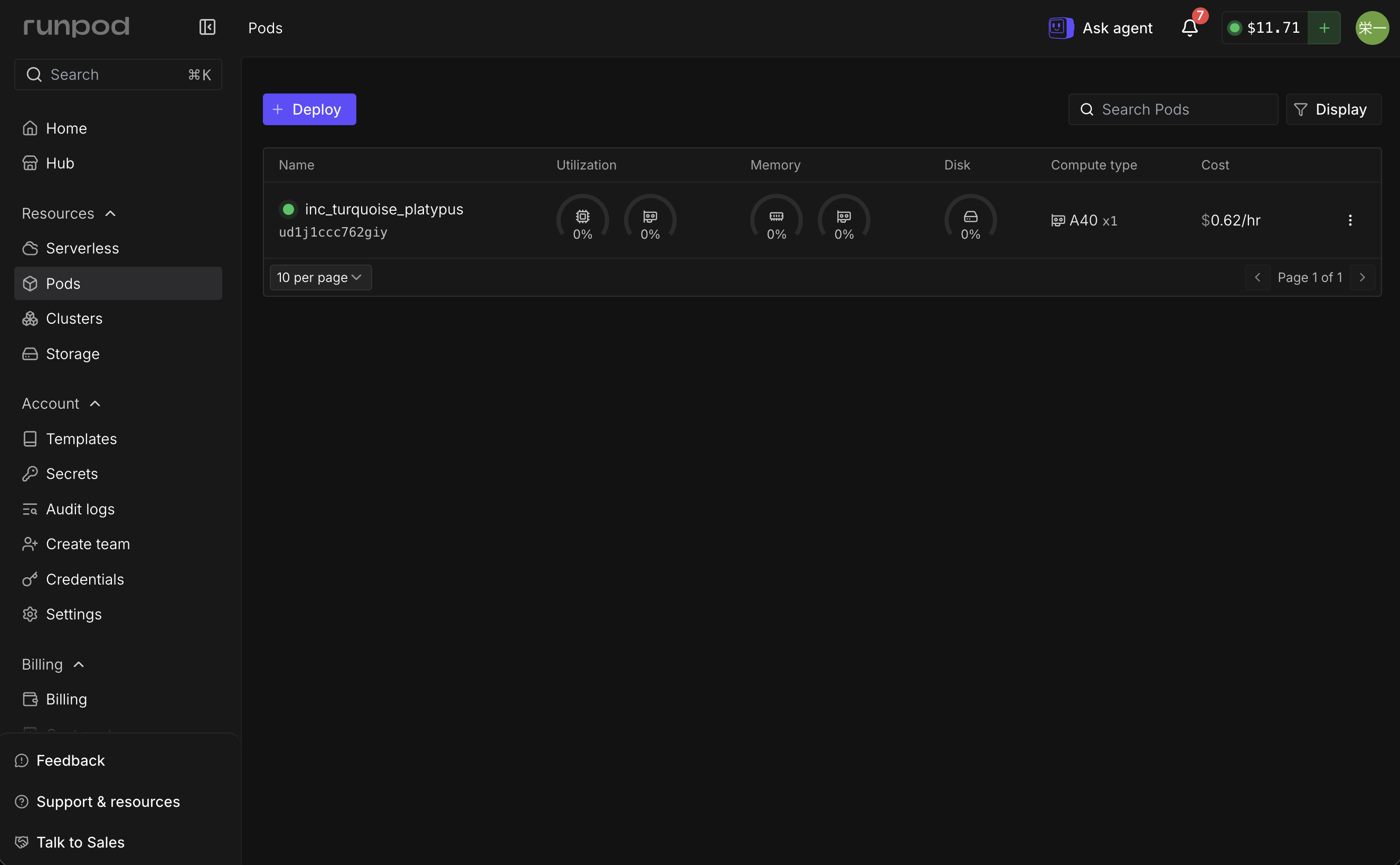Open the user avatar menu

[1372, 27]
